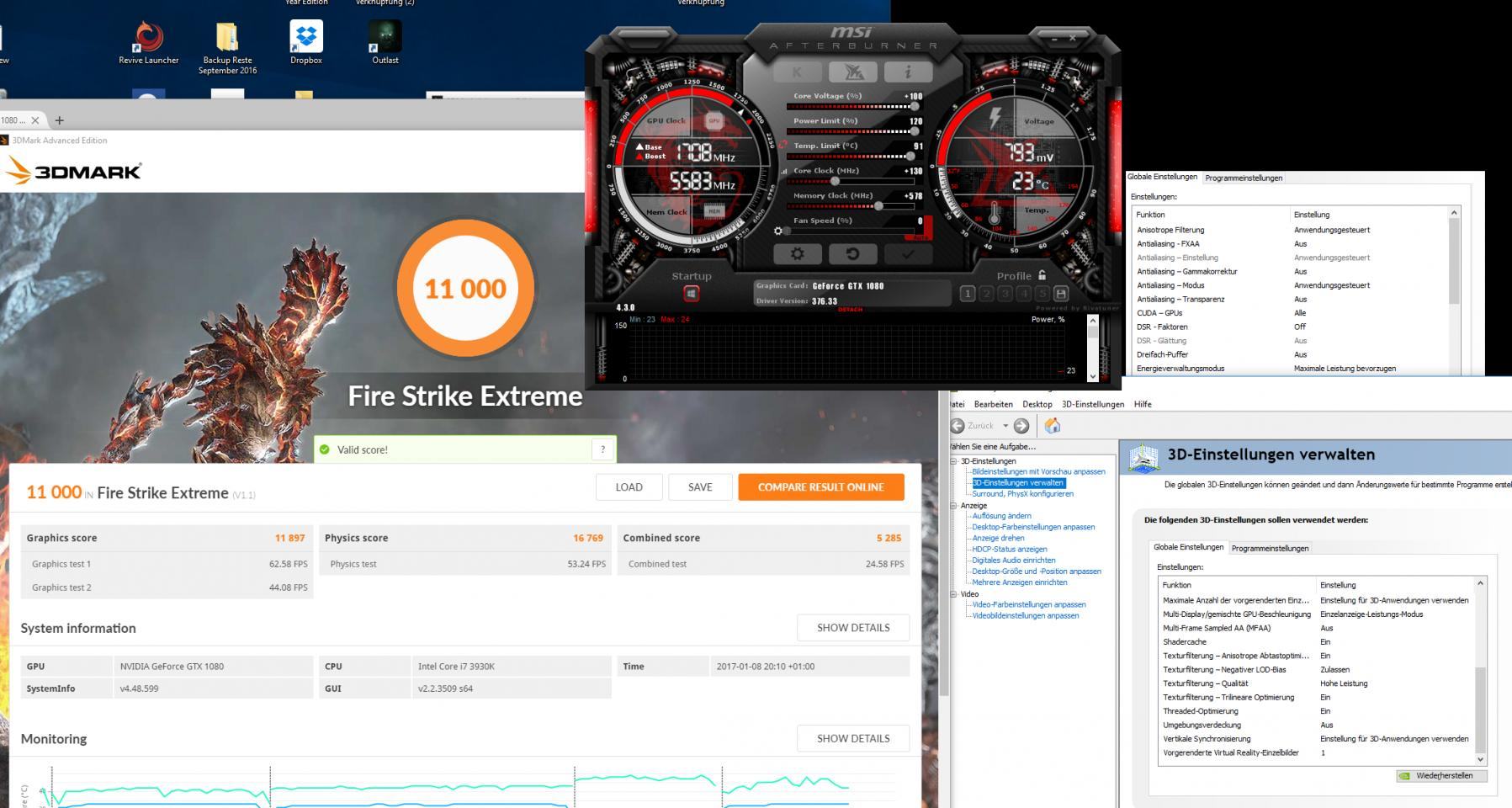
Task: Toggle the fan auto gear icon beside Fan Speed
Action: [778, 231]
